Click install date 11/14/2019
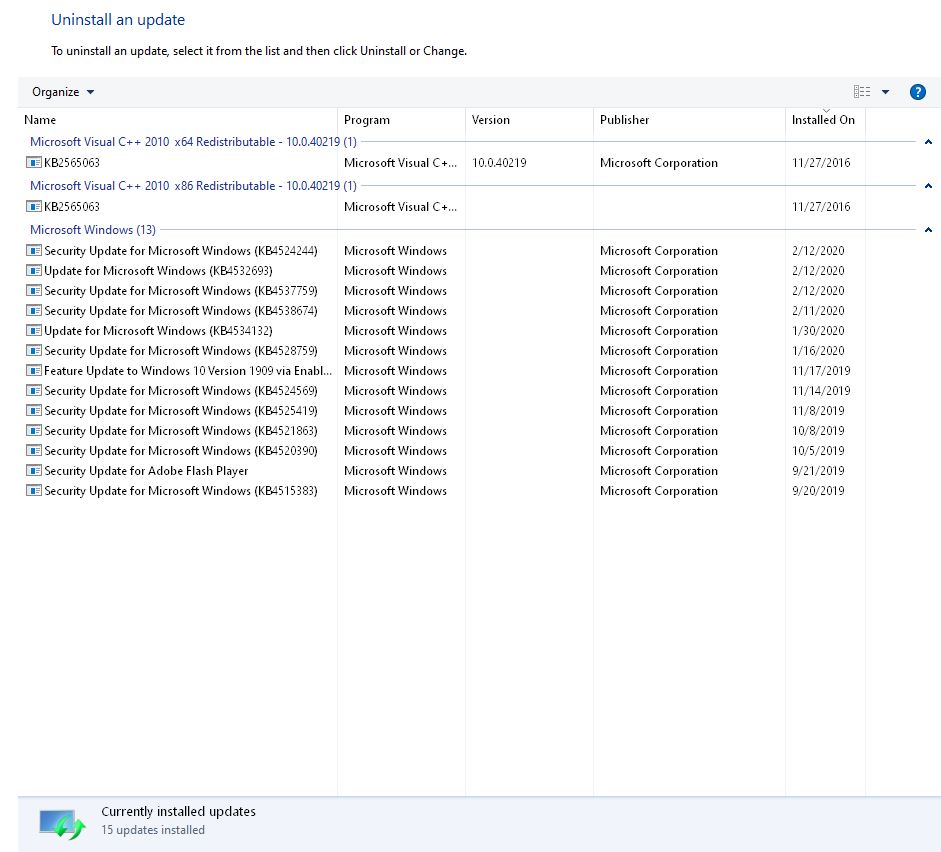The image size is (941, 852). pyautogui.click(x=821, y=391)
